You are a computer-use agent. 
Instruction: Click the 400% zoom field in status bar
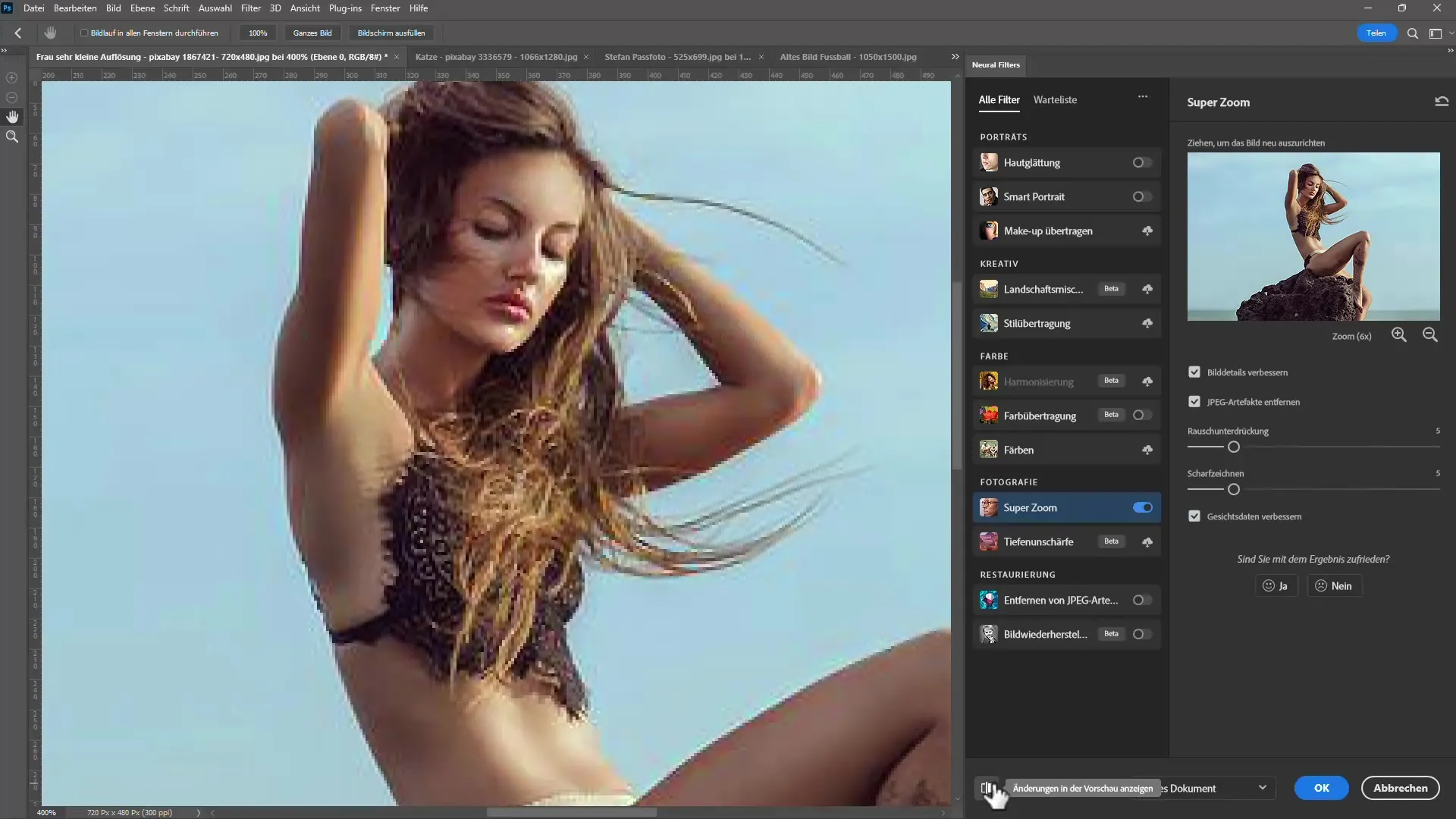click(47, 812)
